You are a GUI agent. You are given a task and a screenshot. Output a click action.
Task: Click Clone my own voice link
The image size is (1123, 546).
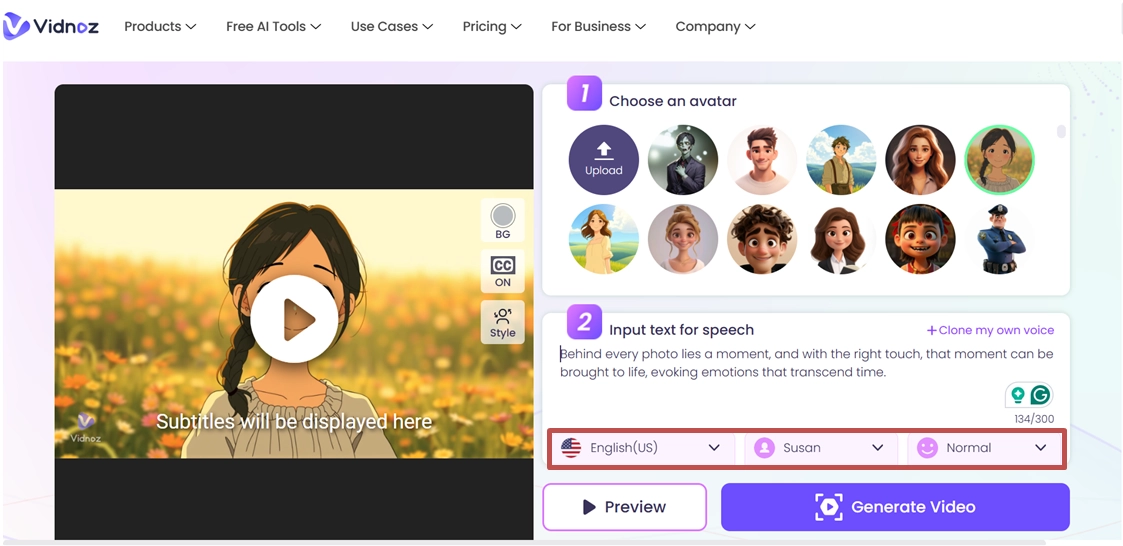point(990,330)
